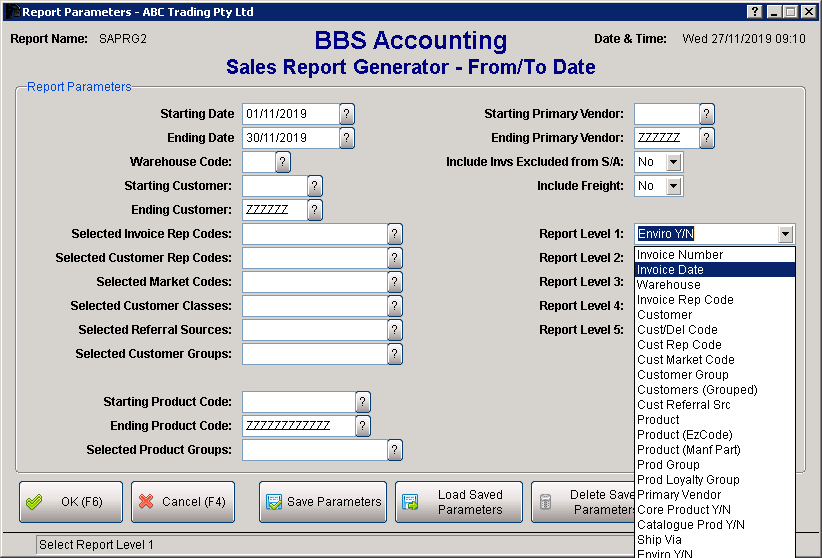
Task: Click the Warehouse Code lookup icon
Action: 283,162
